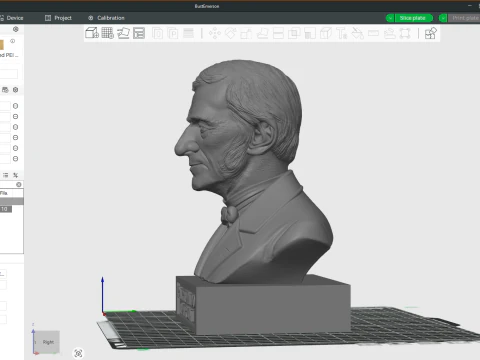Click the compare presets icon in process header
480x360 pixels.
click(x=16, y=175)
